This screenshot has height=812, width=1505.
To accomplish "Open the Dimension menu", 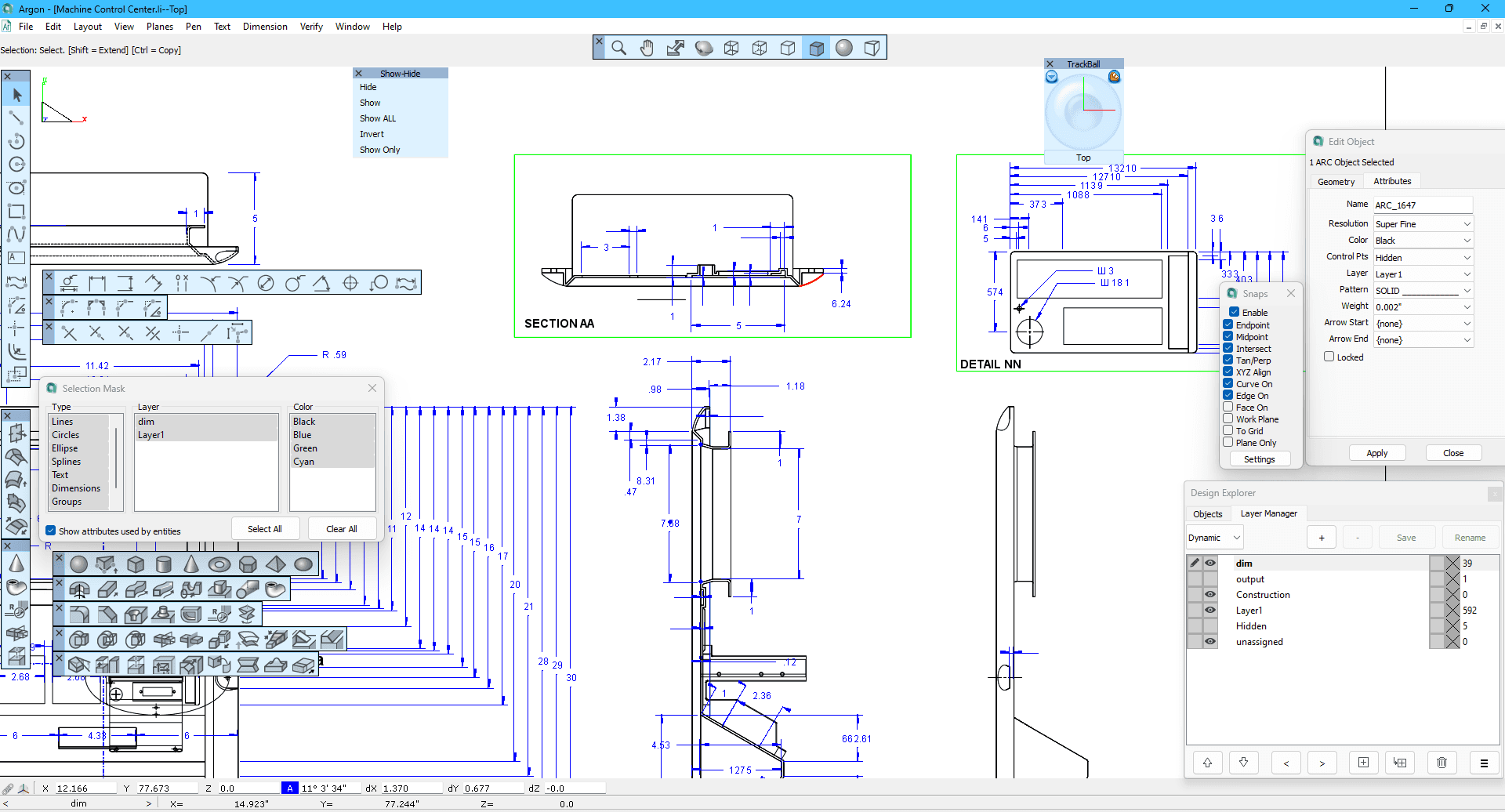I will [x=265, y=26].
